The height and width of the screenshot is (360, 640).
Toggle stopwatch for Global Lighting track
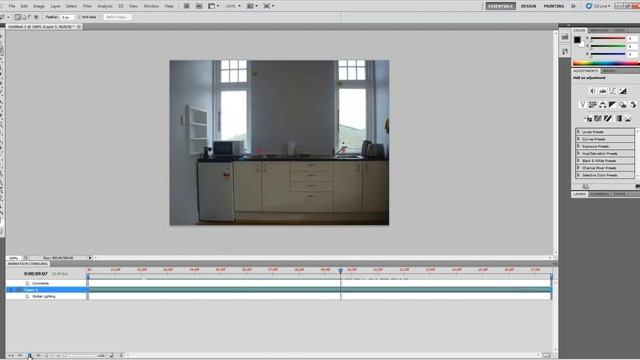tap(27, 296)
